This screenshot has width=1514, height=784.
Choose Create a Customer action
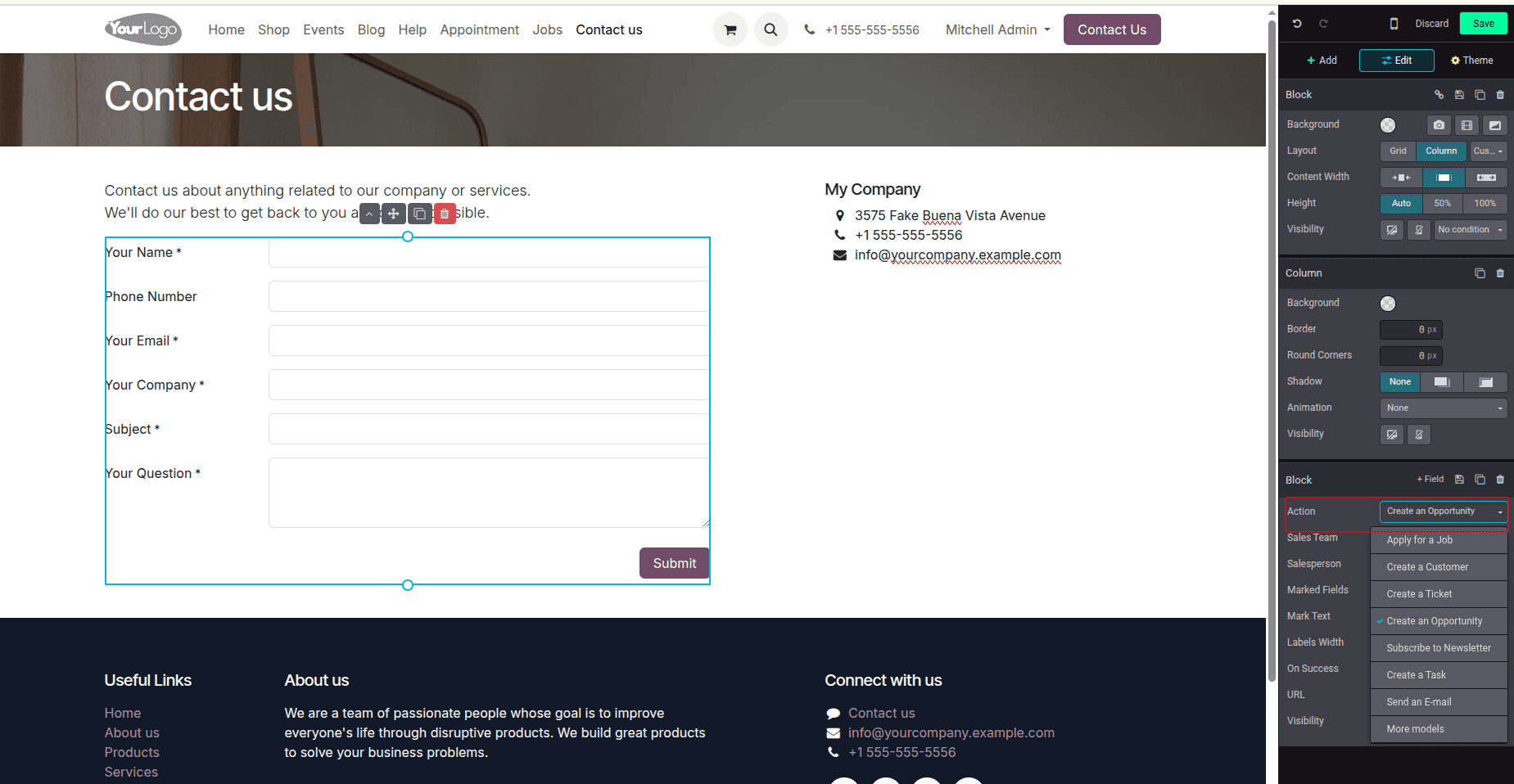[1439, 567]
